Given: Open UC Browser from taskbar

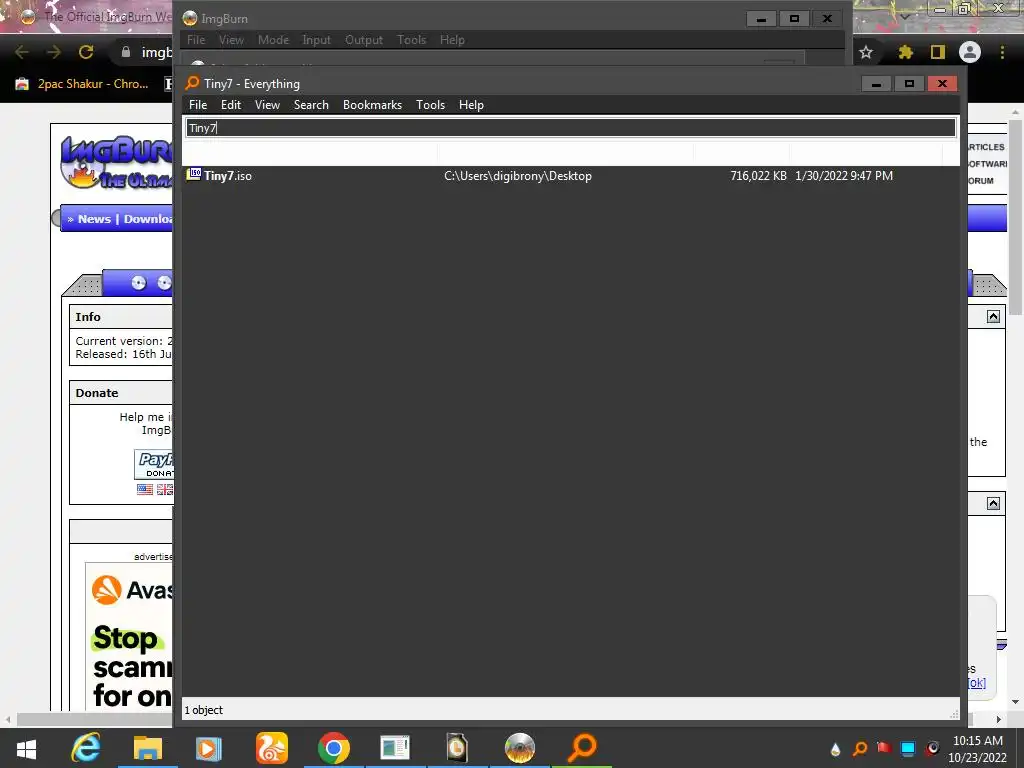Looking at the screenshot, I should pyautogui.click(x=271, y=748).
